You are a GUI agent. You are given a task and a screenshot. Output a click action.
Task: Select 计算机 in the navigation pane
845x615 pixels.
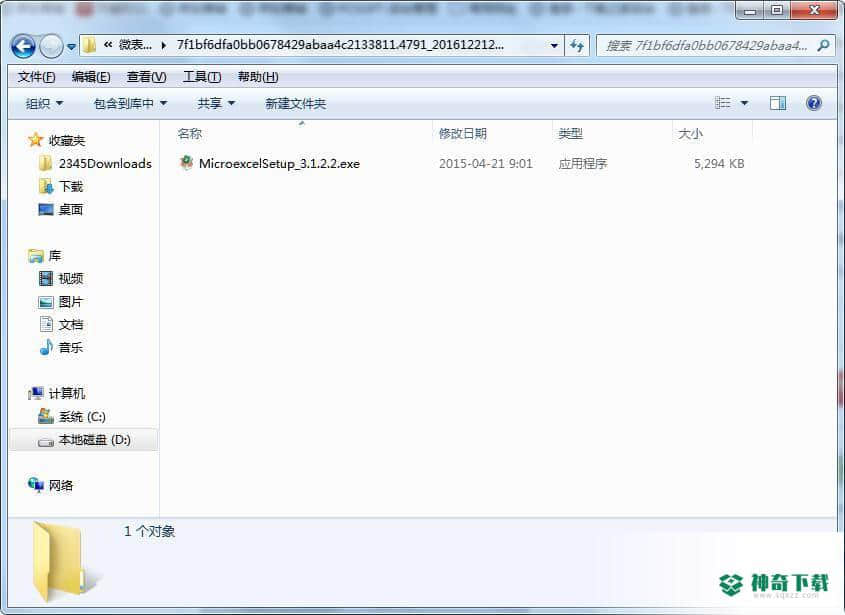pos(67,393)
